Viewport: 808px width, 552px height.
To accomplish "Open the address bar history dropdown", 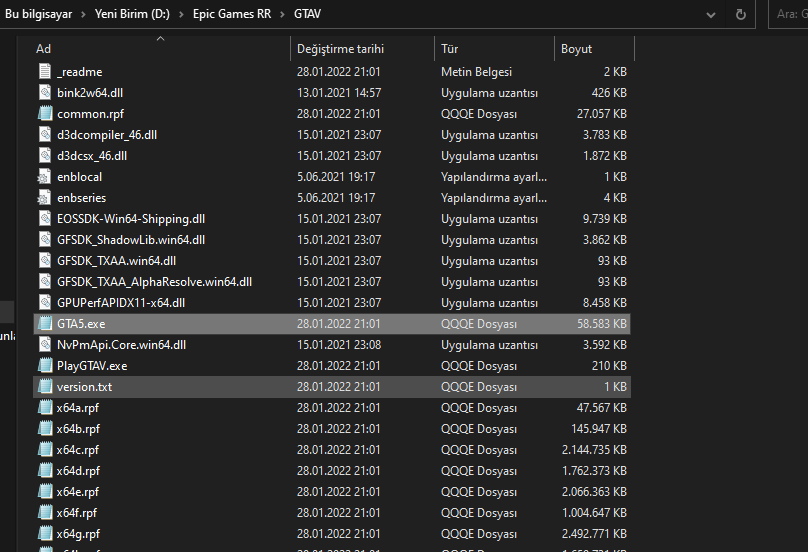I will point(712,15).
